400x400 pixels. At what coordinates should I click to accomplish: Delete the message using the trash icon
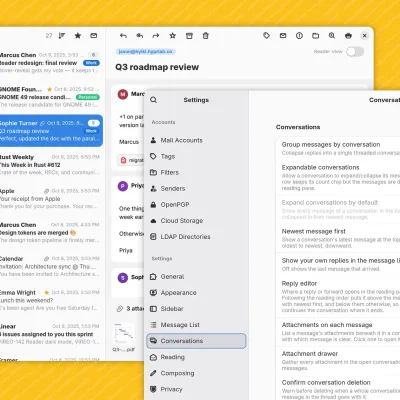[206, 36]
